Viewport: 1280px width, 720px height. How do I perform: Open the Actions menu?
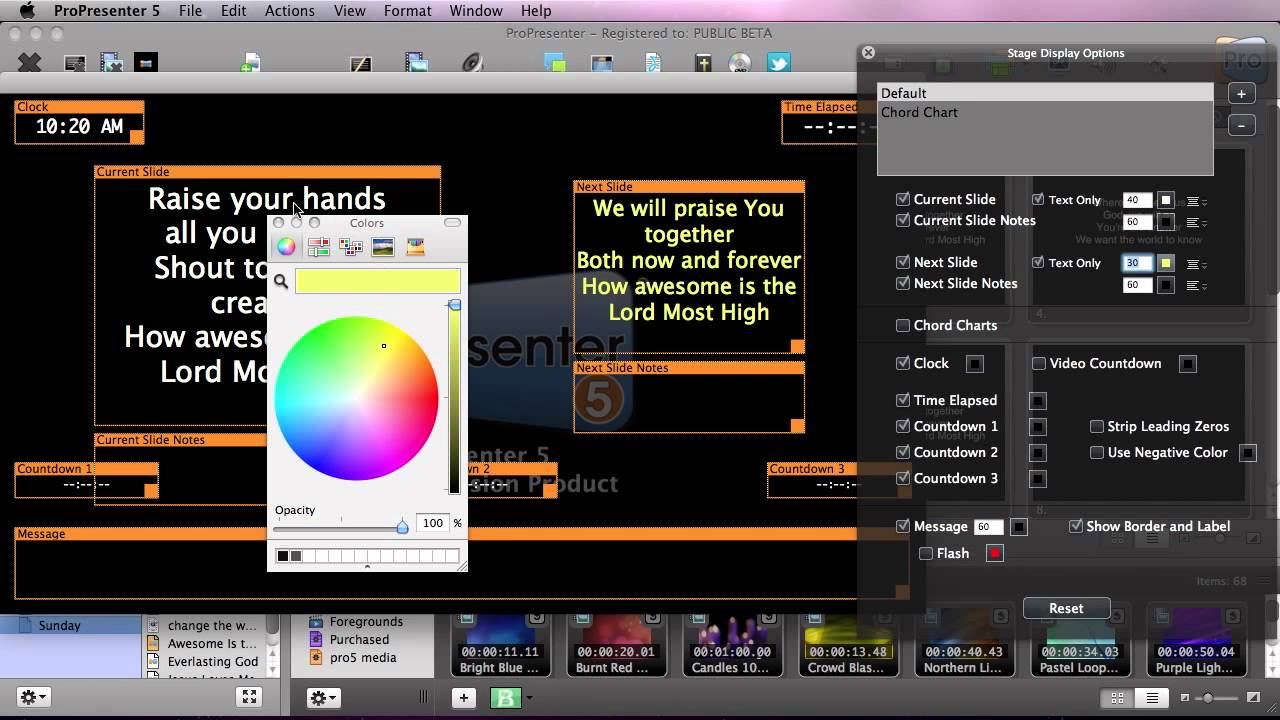290,11
